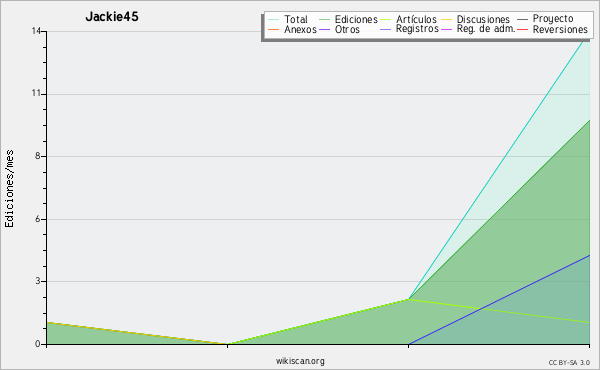Click the orange Anexos legend line swatch
The height and width of the screenshot is (370, 600).
pyautogui.click(x=274, y=29)
